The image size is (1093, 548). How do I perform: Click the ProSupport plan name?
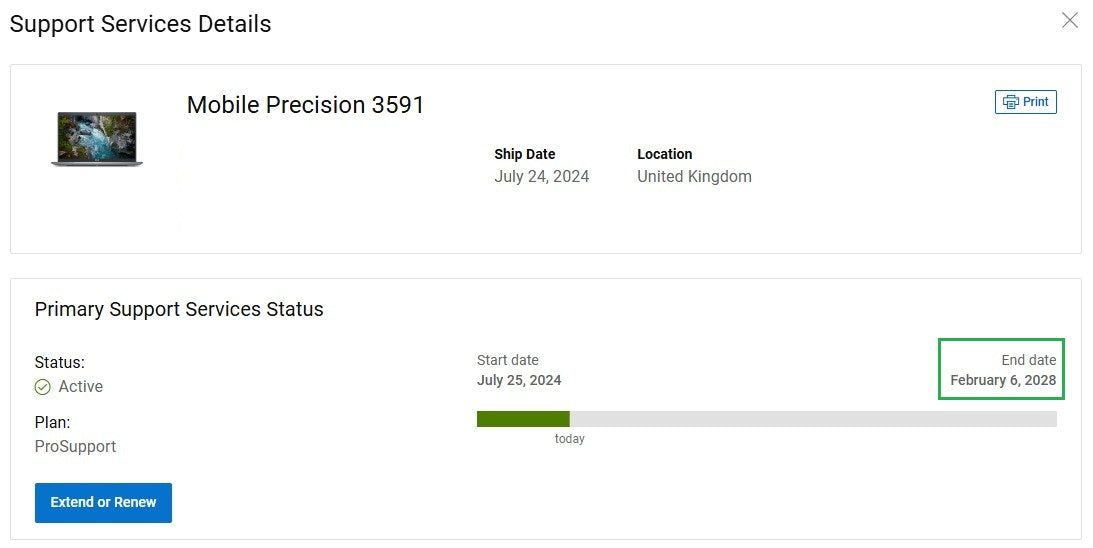coord(75,446)
